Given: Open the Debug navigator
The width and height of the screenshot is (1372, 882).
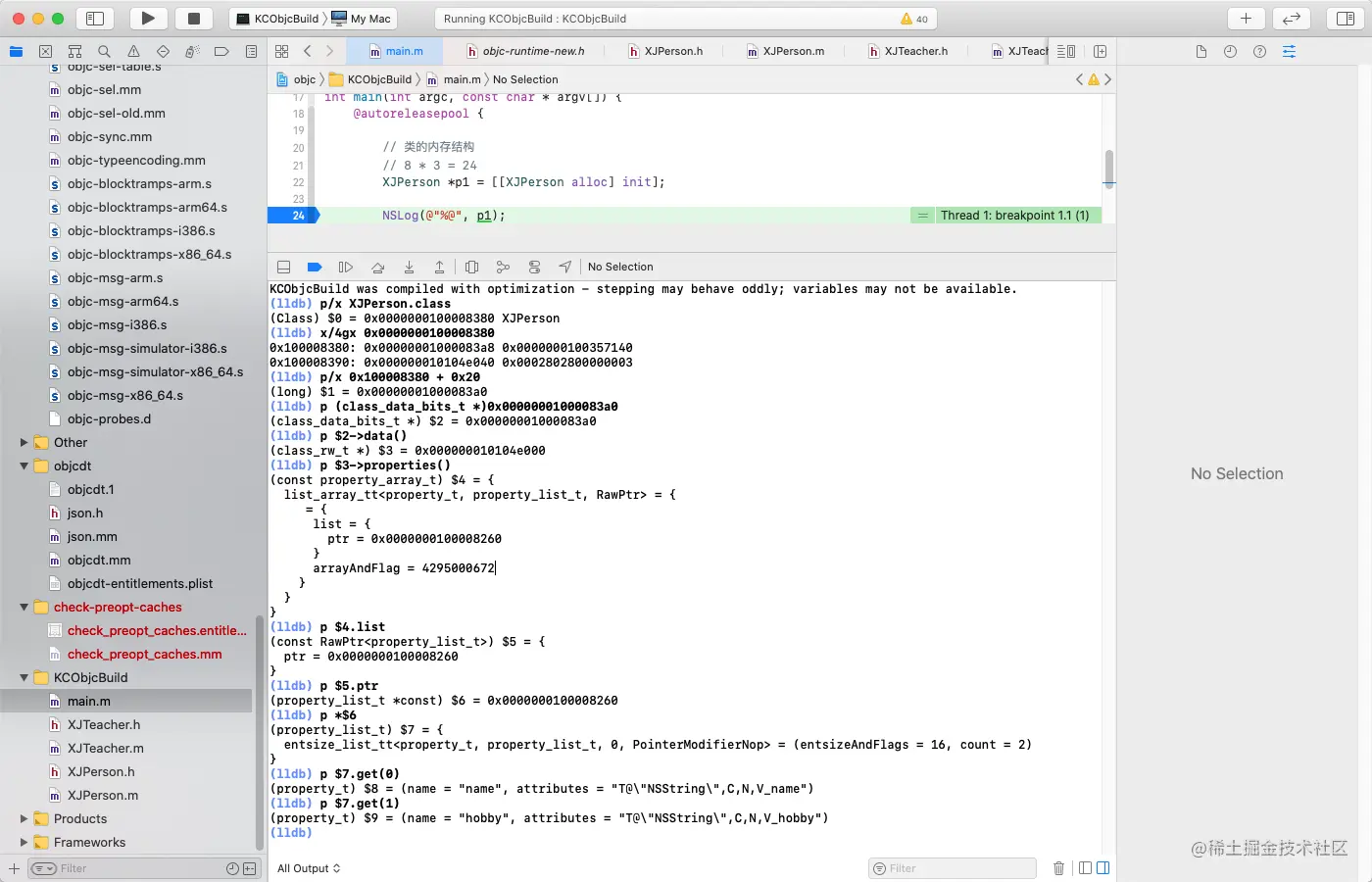Looking at the screenshot, I should coord(192,51).
